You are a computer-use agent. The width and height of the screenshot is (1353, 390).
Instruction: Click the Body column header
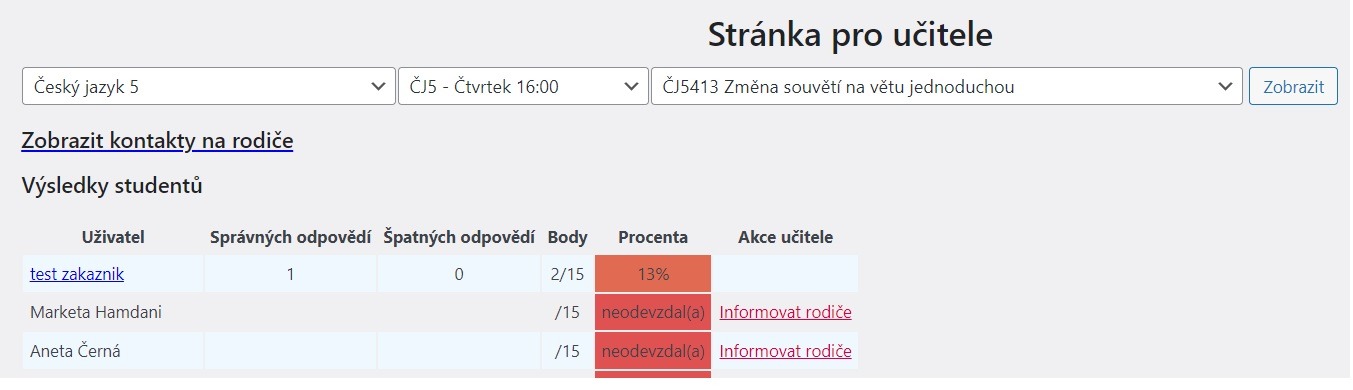coord(567,237)
